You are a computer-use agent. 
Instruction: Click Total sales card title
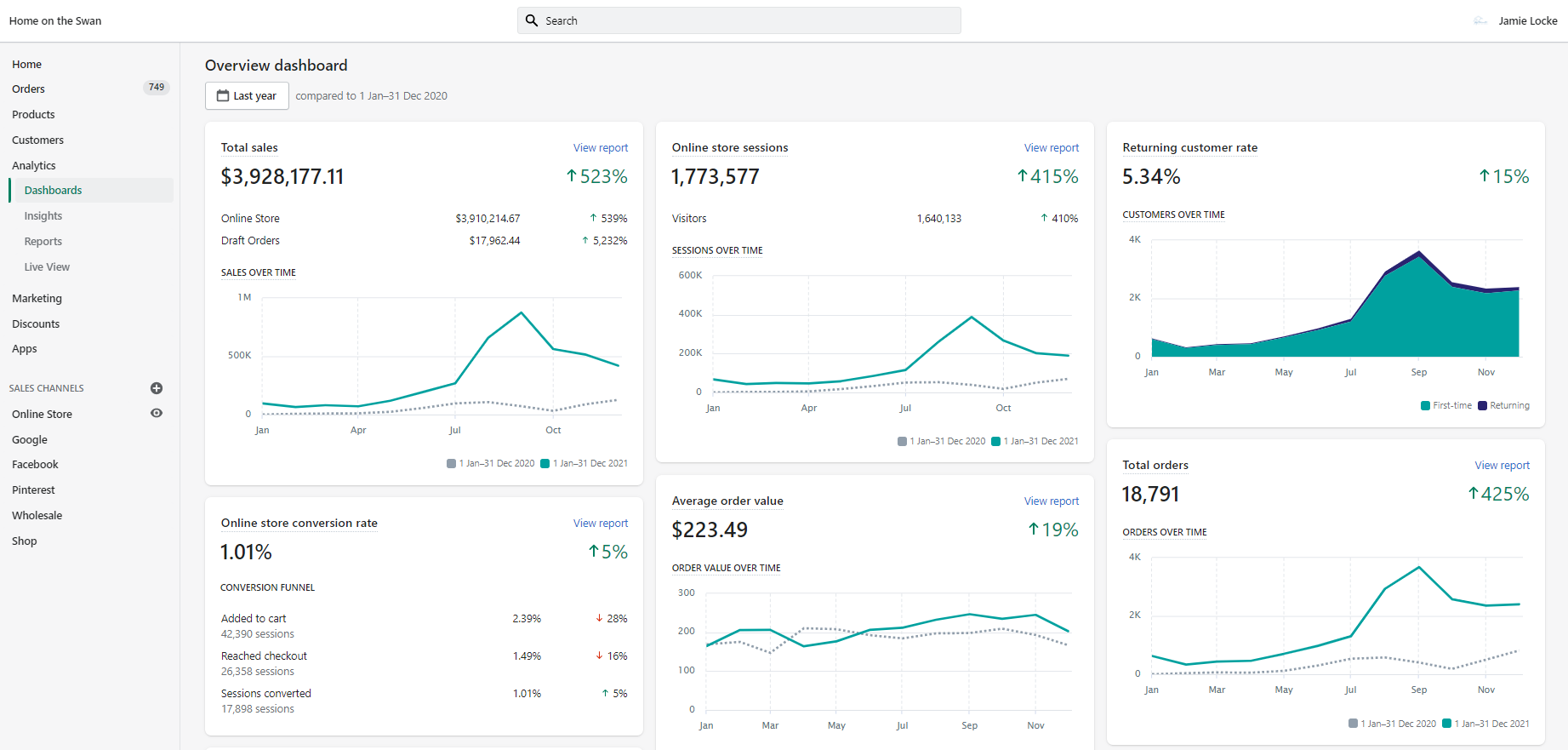click(x=249, y=147)
